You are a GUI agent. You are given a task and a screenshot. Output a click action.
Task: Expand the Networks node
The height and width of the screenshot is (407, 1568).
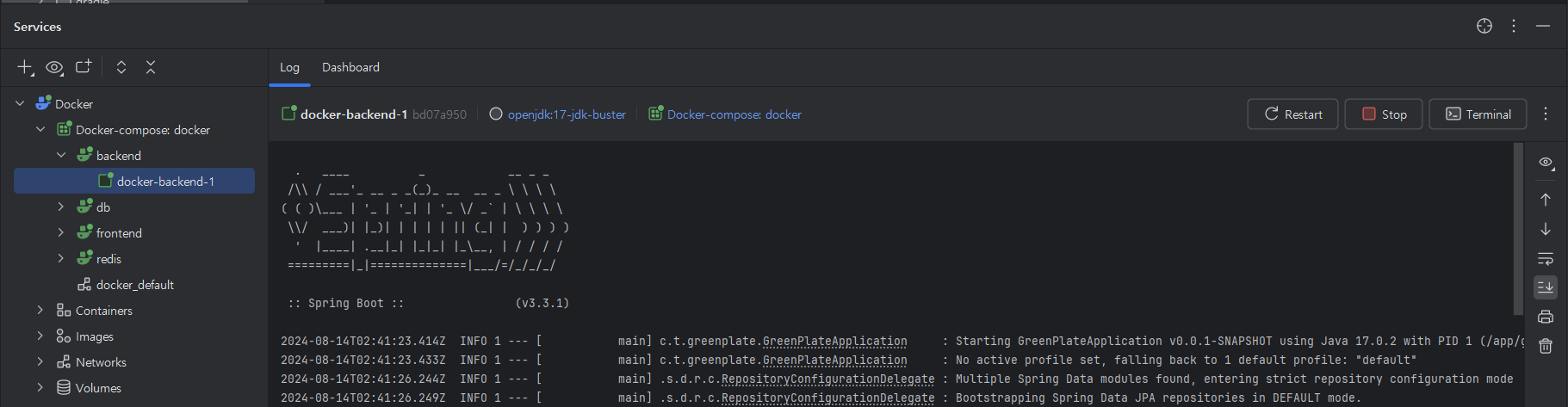coord(40,361)
